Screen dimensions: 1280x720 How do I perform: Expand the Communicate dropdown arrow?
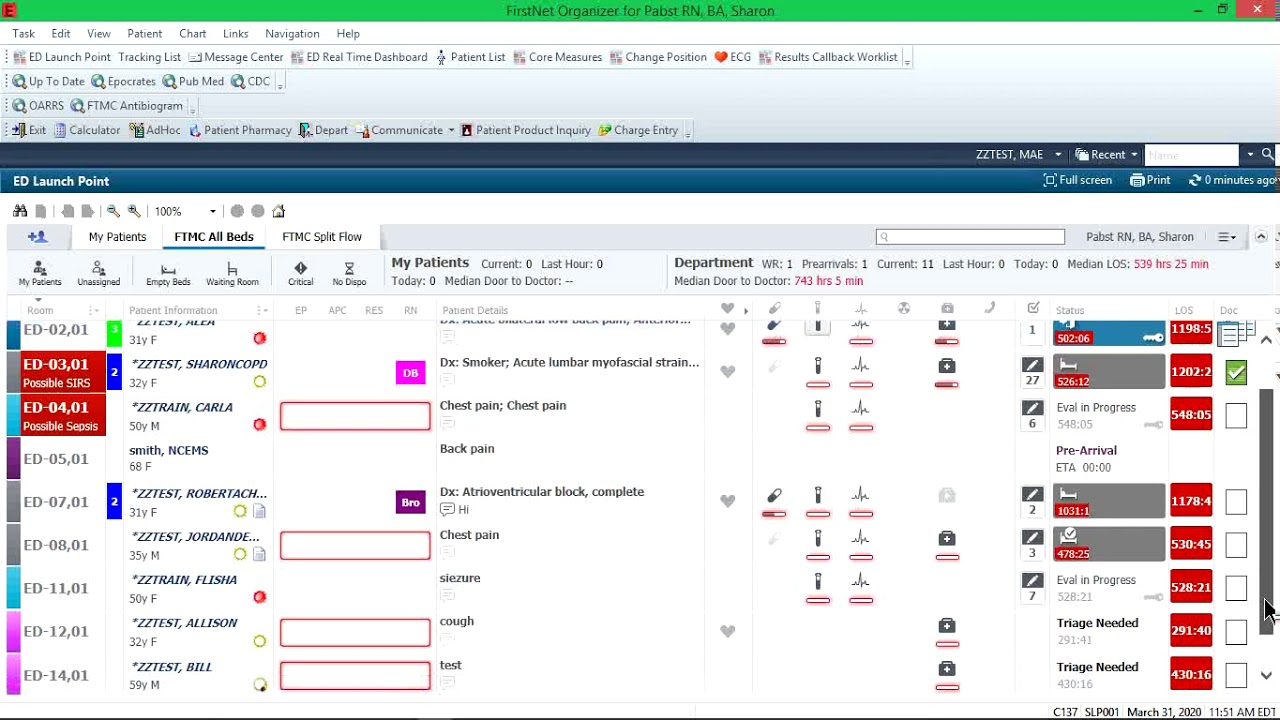(451, 130)
